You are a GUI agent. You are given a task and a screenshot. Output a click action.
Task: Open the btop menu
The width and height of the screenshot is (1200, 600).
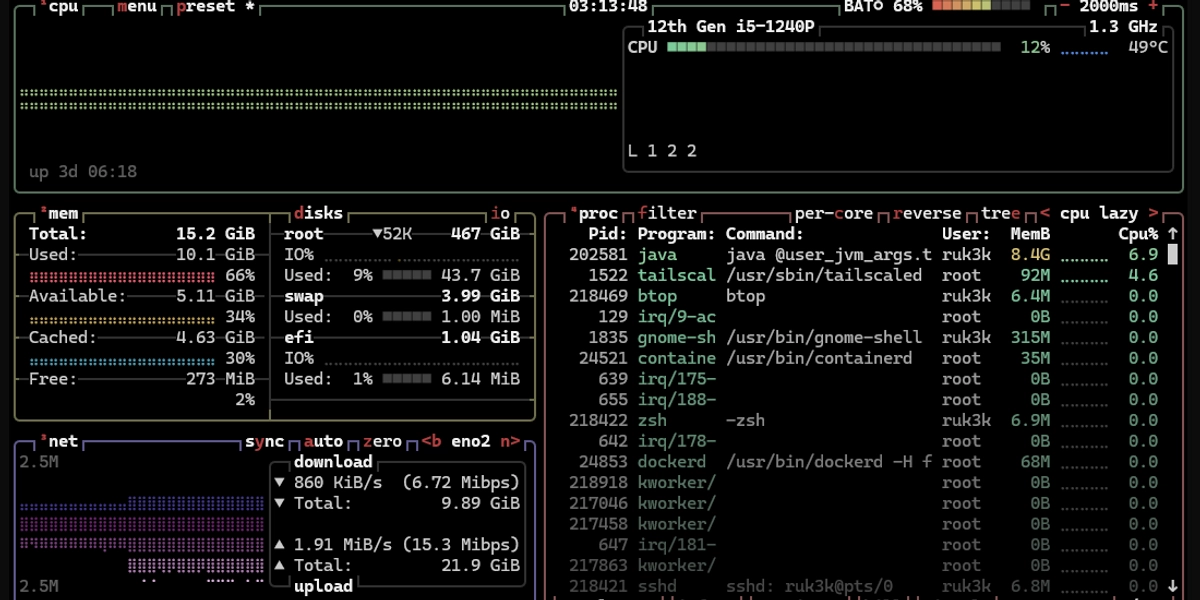click(136, 7)
